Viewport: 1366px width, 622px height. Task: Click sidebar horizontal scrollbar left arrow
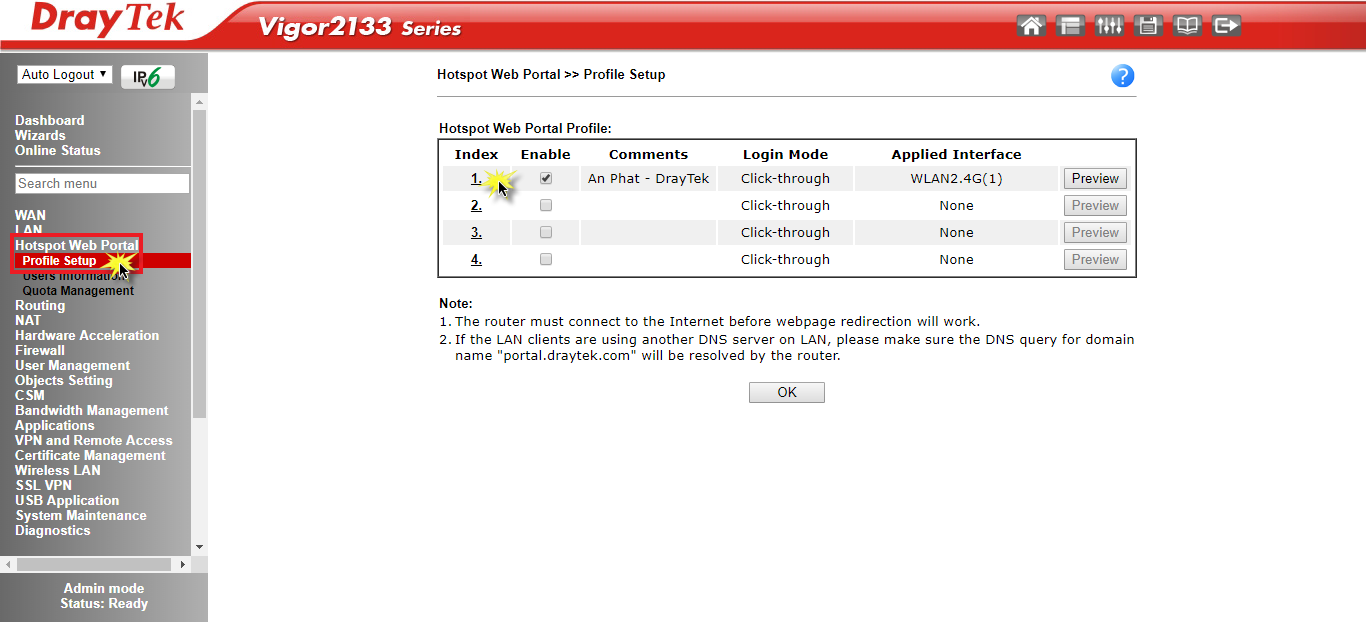tap(7, 565)
